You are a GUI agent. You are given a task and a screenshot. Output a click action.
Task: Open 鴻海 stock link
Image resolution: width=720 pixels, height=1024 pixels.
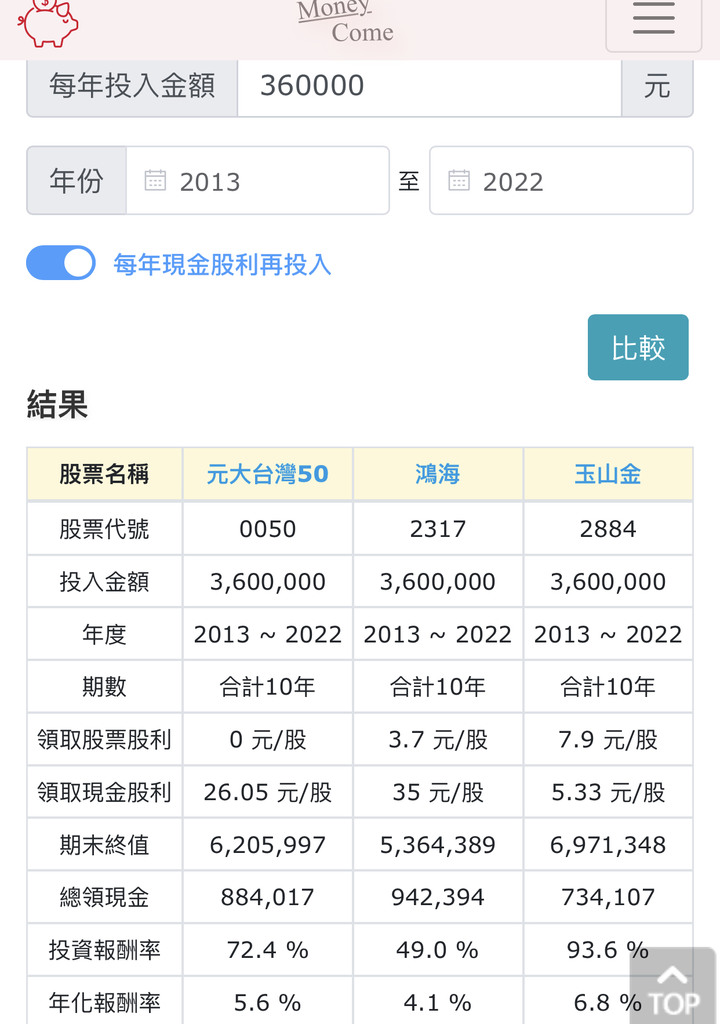point(438,473)
